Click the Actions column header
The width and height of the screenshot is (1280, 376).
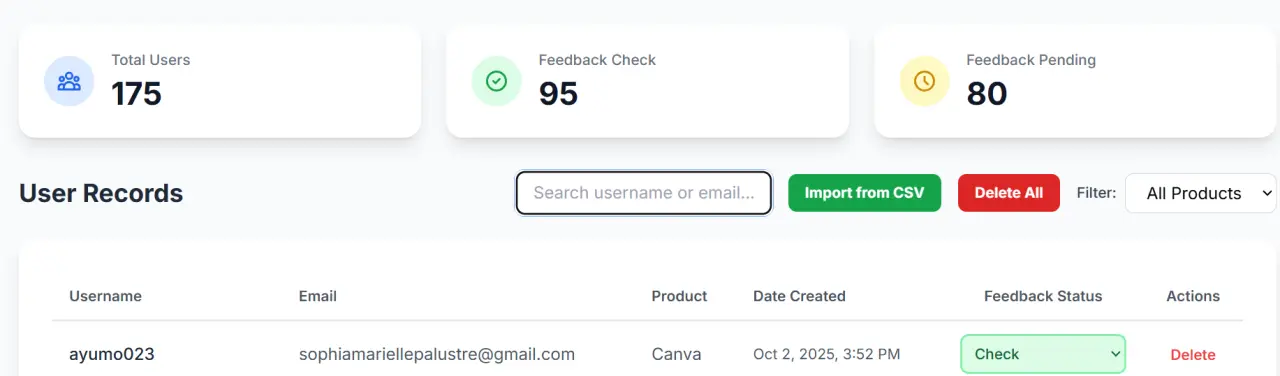pyautogui.click(x=1193, y=296)
